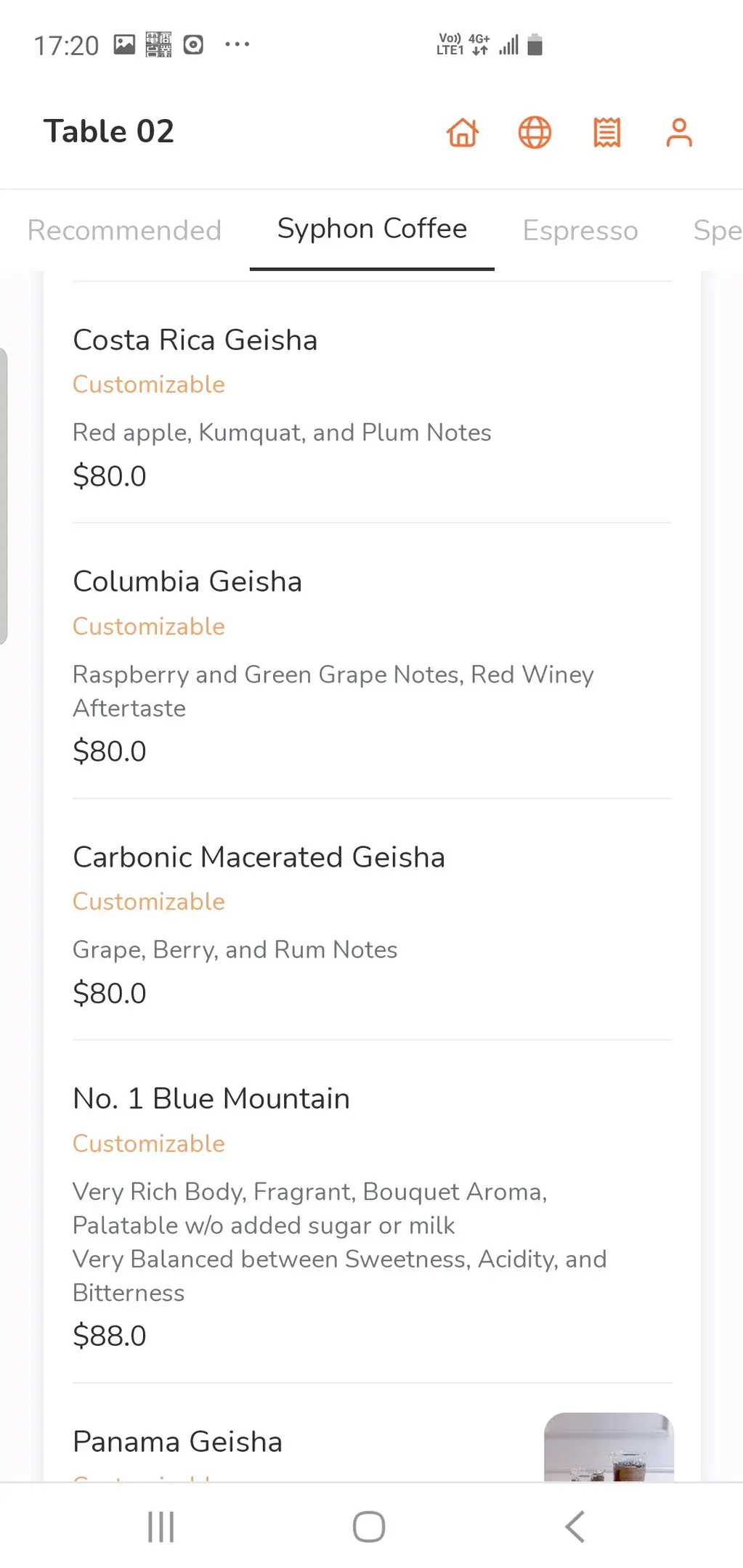Open the Panama Geisha photo thumbnail
This screenshot has height=1568, width=743.
(x=609, y=1447)
